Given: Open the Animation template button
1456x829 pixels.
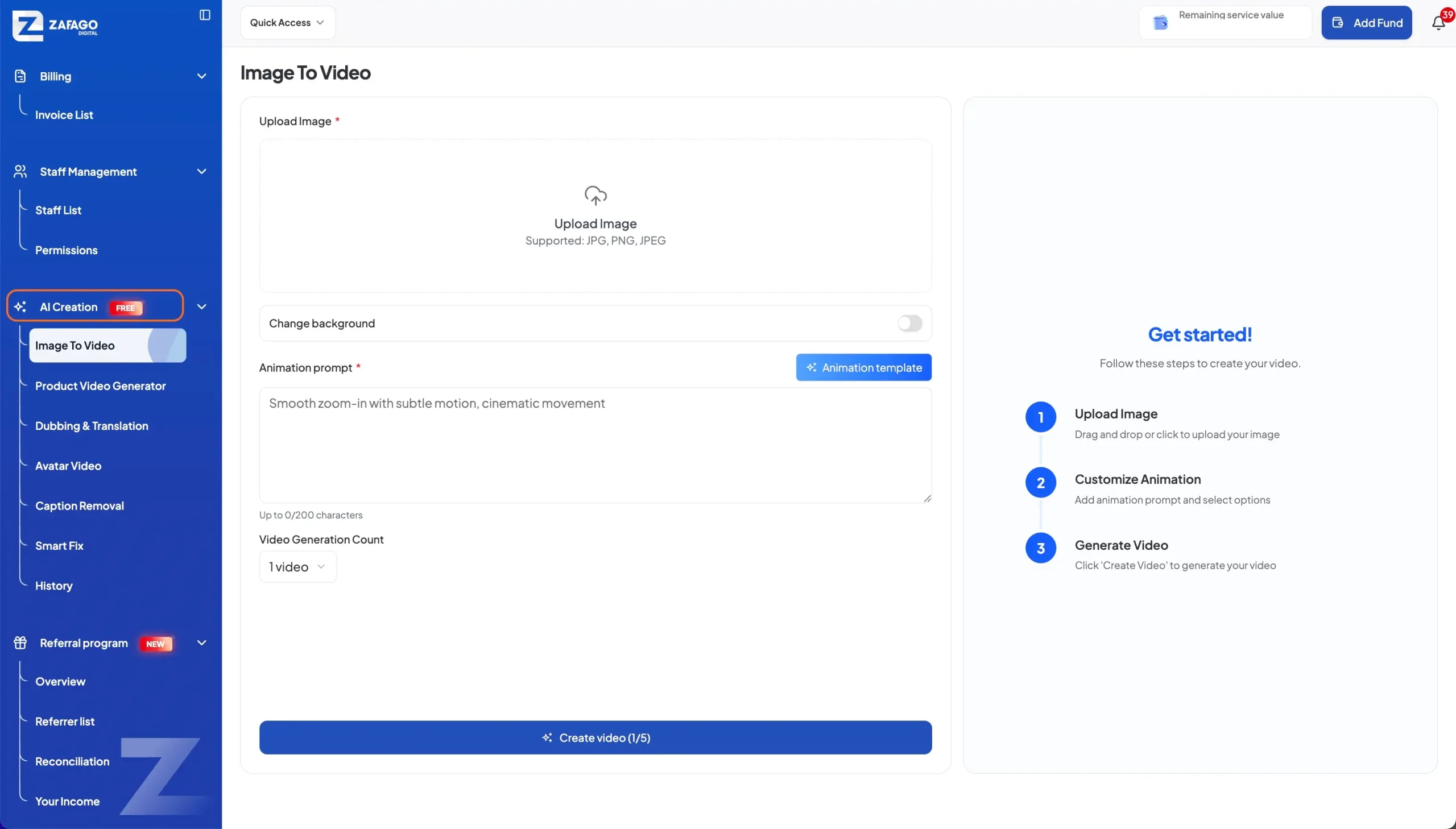Looking at the screenshot, I should (864, 367).
